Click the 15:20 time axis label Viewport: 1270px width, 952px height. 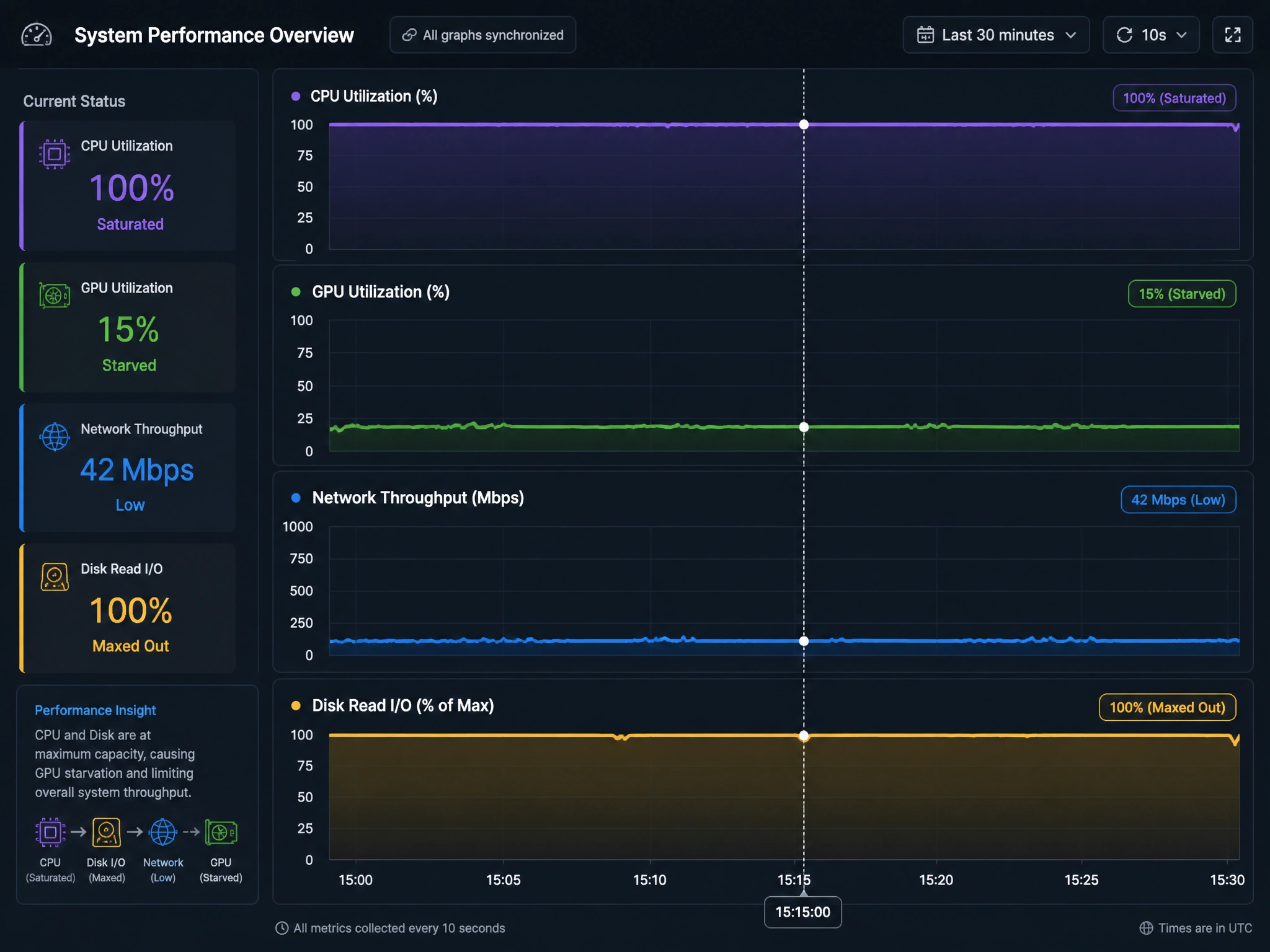pos(936,879)
